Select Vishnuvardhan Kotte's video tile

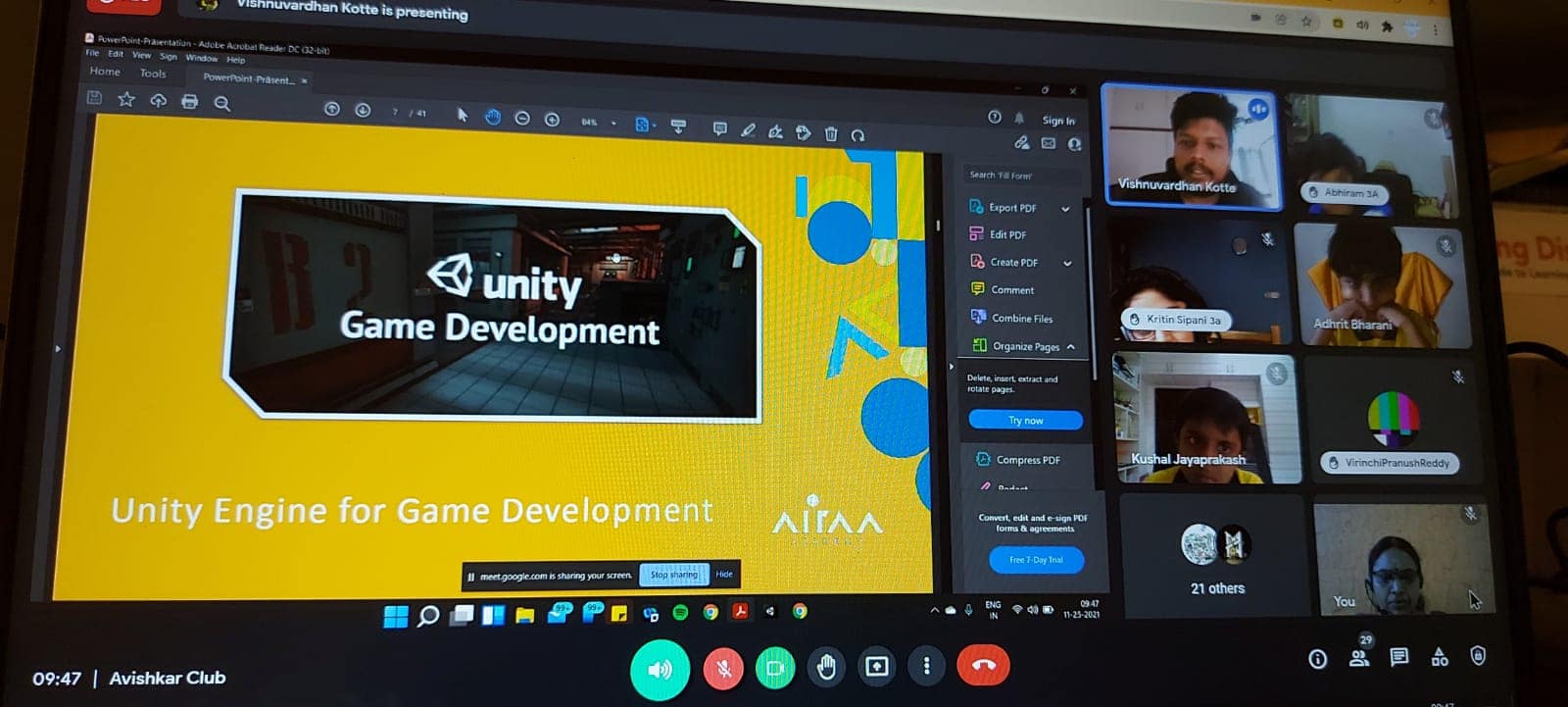[1191, 147]
